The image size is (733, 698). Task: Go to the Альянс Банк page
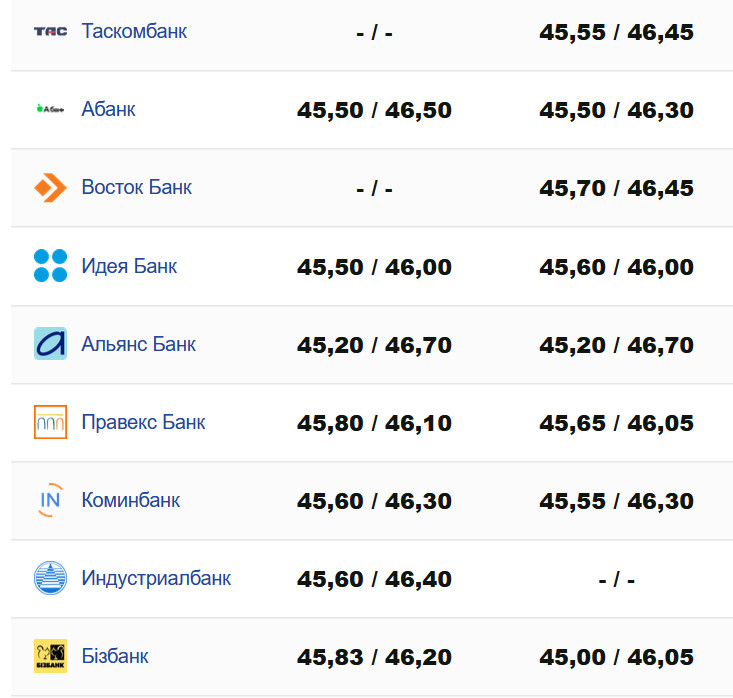(138, 344)
